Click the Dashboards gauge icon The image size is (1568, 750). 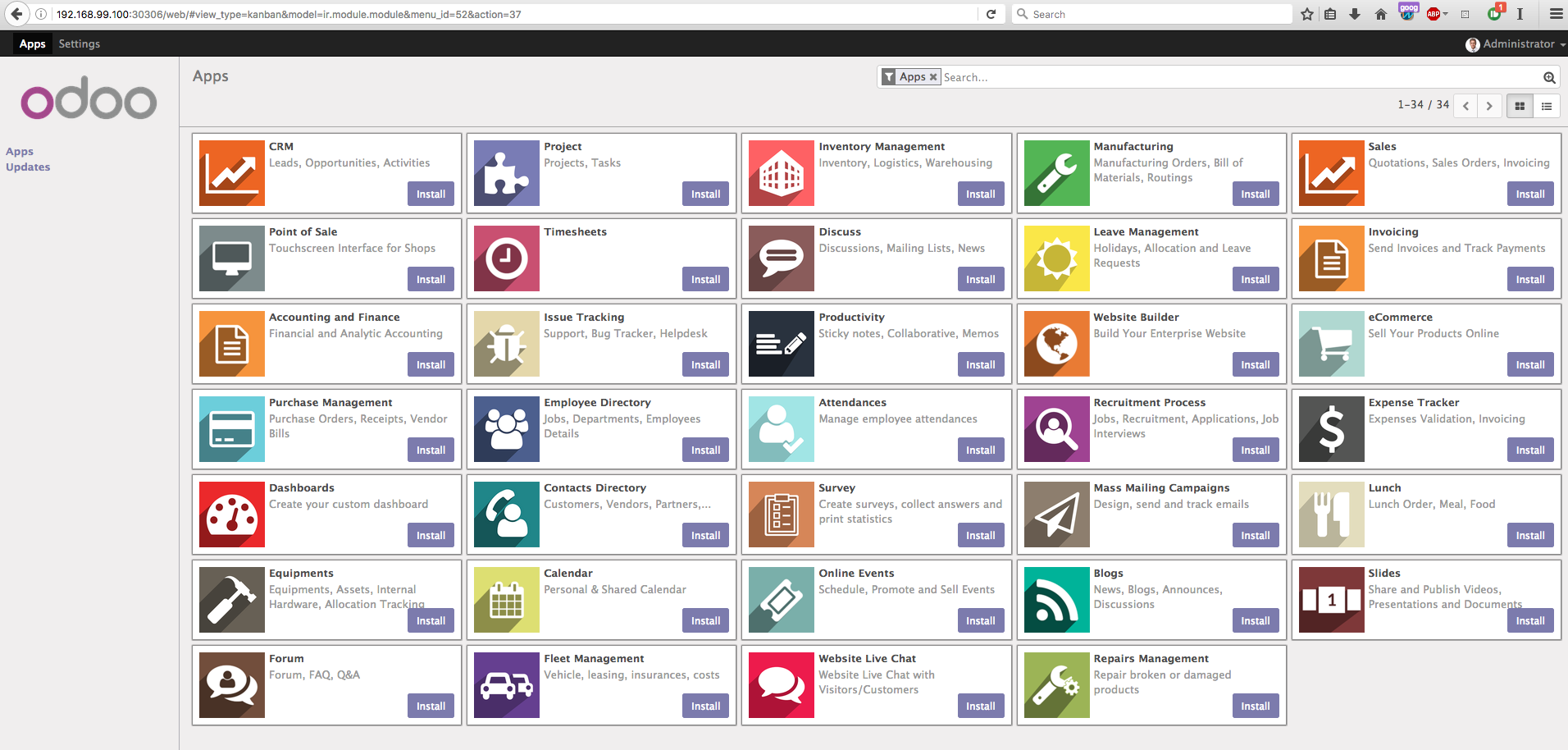(x=232, y=514)
